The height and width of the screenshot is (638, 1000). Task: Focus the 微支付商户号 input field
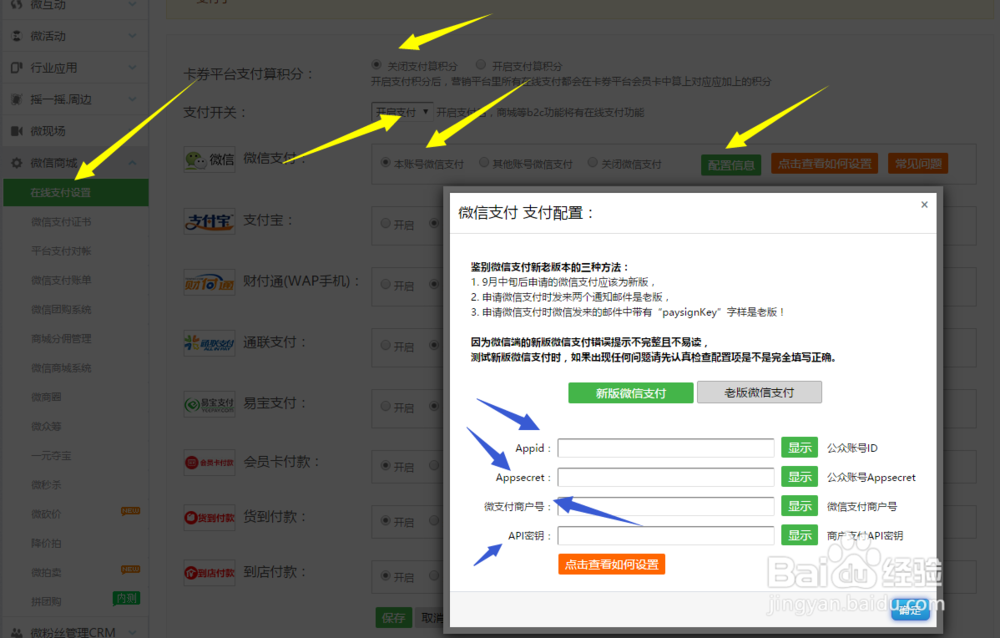666,506
